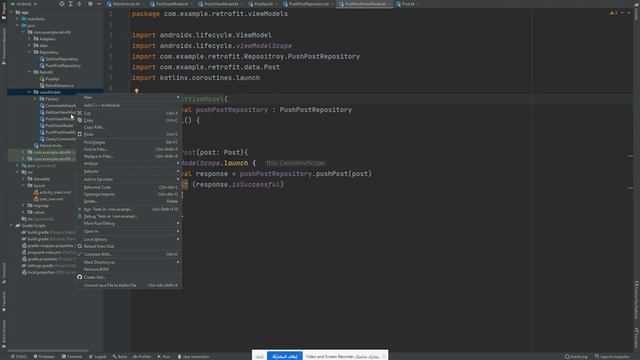
Task: Expand the Adapters folder arrow
Action: 29,39
